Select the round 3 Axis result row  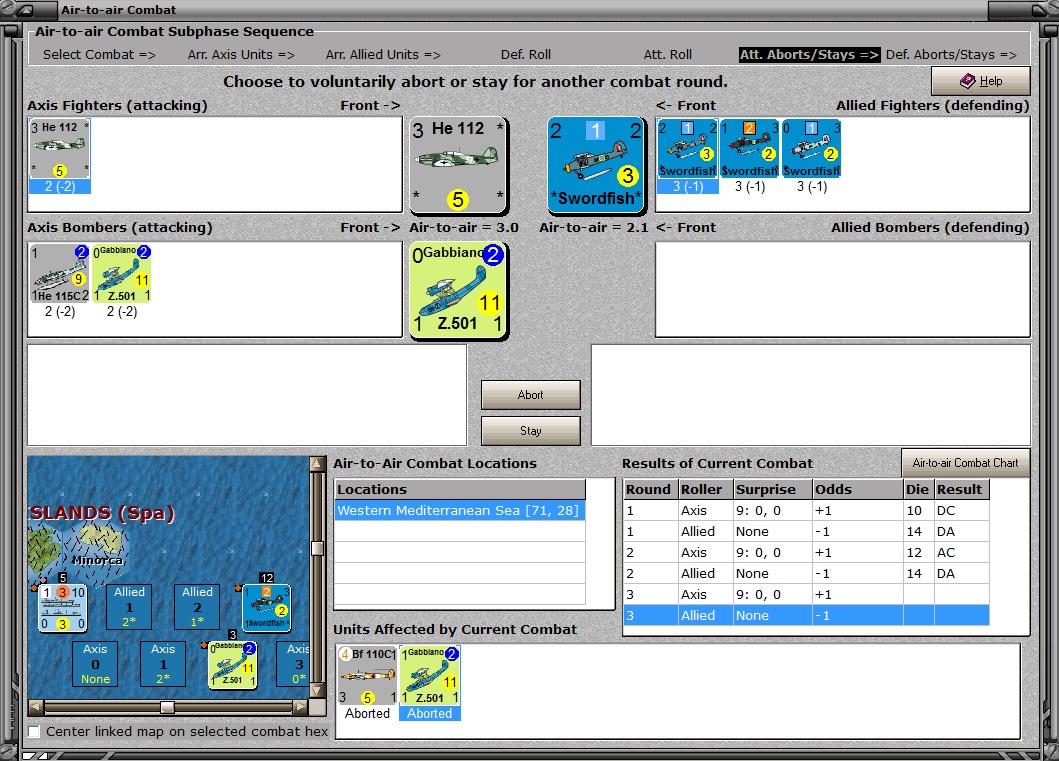point(806,594)
